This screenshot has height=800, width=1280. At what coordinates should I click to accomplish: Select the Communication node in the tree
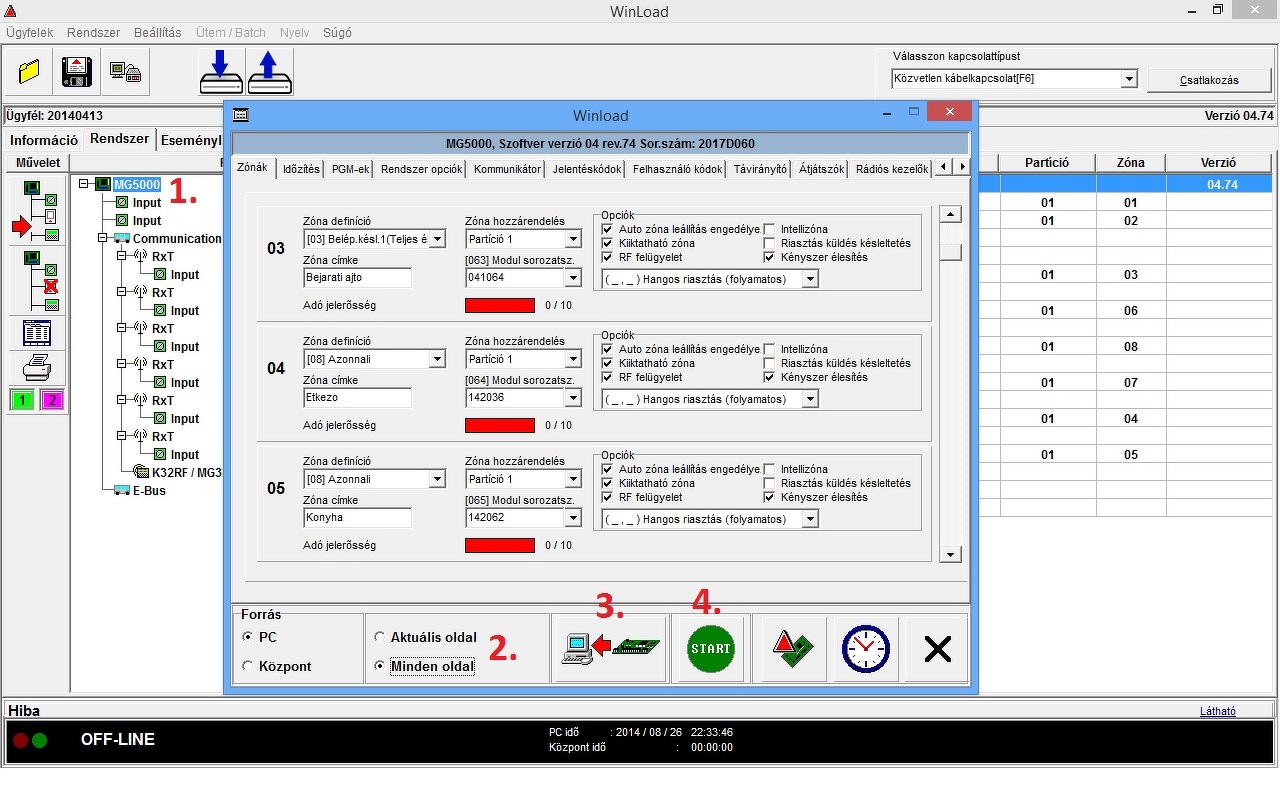[177, 238]
